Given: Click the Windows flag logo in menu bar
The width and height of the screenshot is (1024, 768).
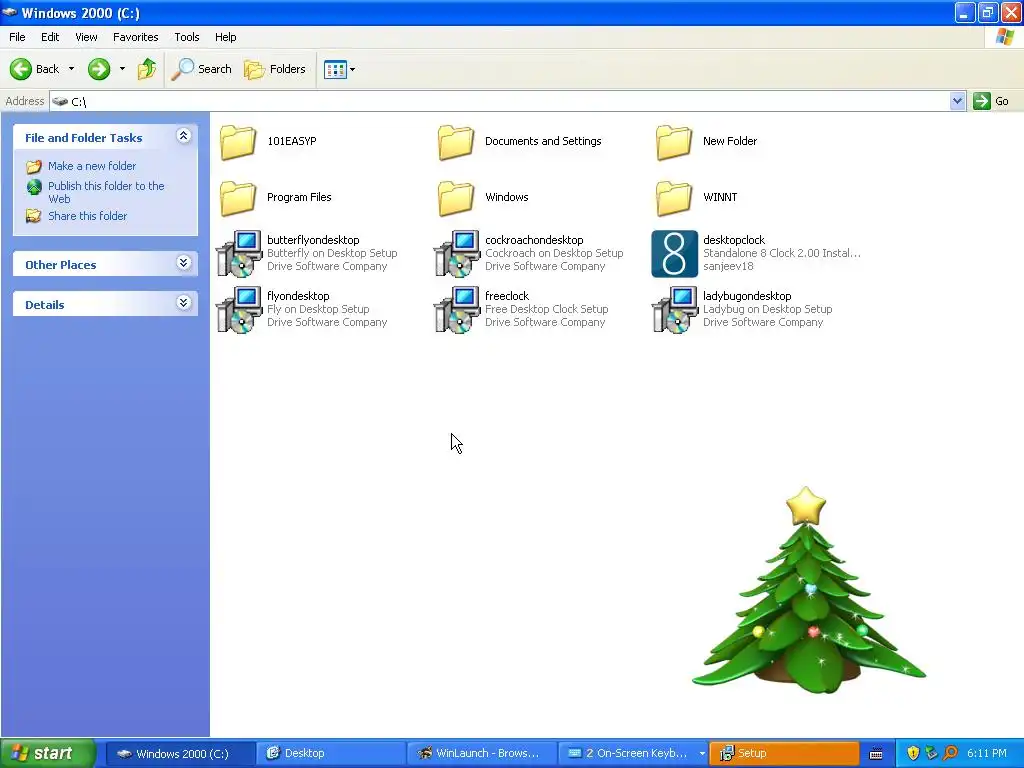Looking at the screenshot, I should (x=1004, y=37).
